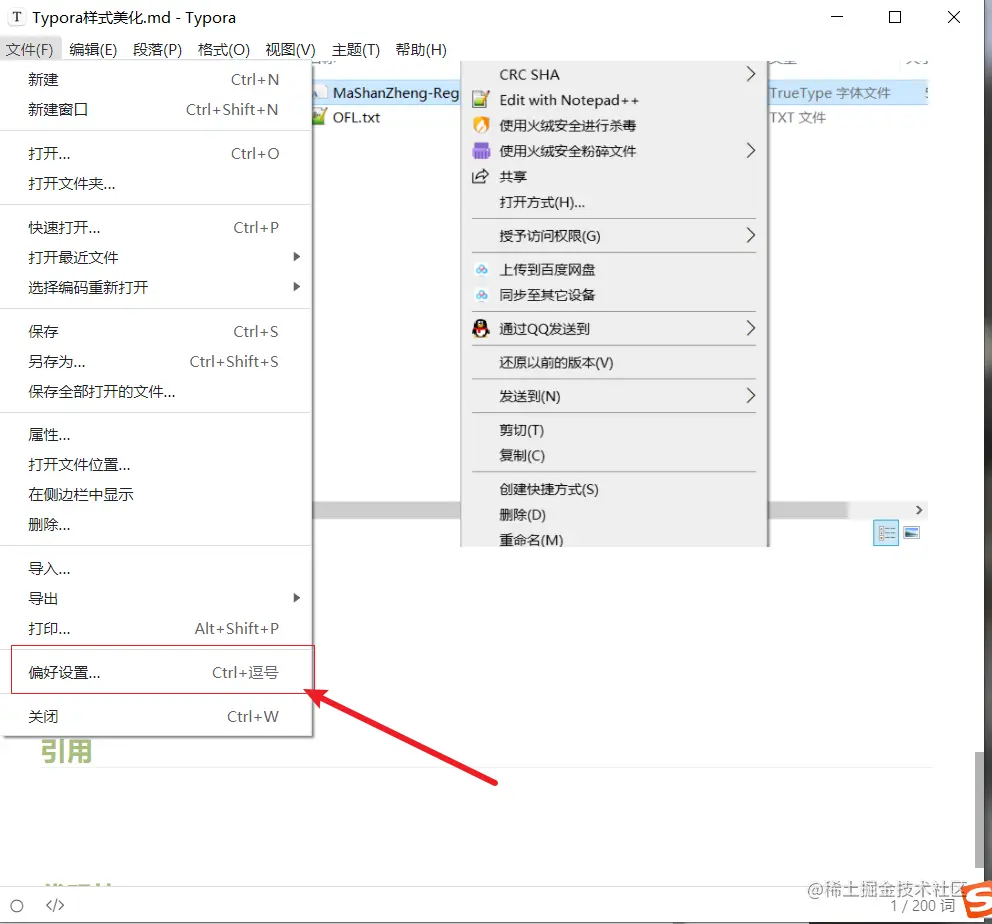Open 属性... from File menu

[x=156, y=435]
